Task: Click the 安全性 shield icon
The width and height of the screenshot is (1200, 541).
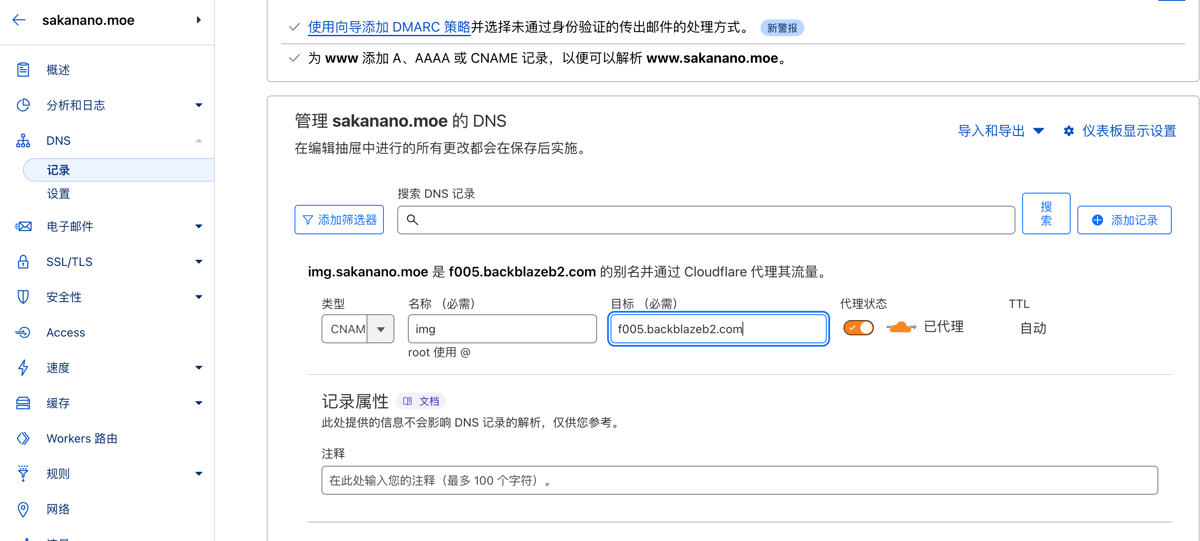Action: tap(23, 297)
